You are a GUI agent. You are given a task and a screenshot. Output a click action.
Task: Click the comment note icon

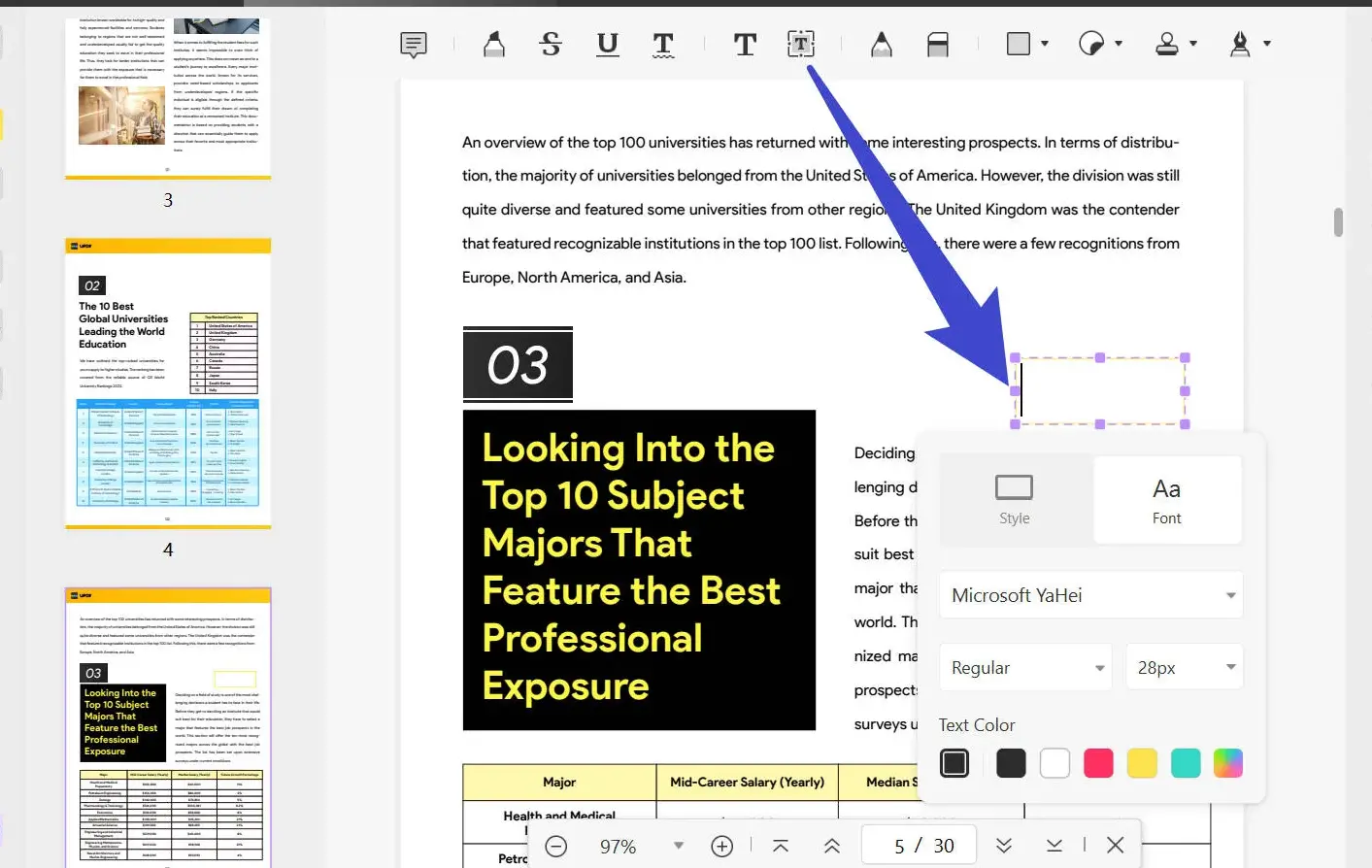[414, 45]
